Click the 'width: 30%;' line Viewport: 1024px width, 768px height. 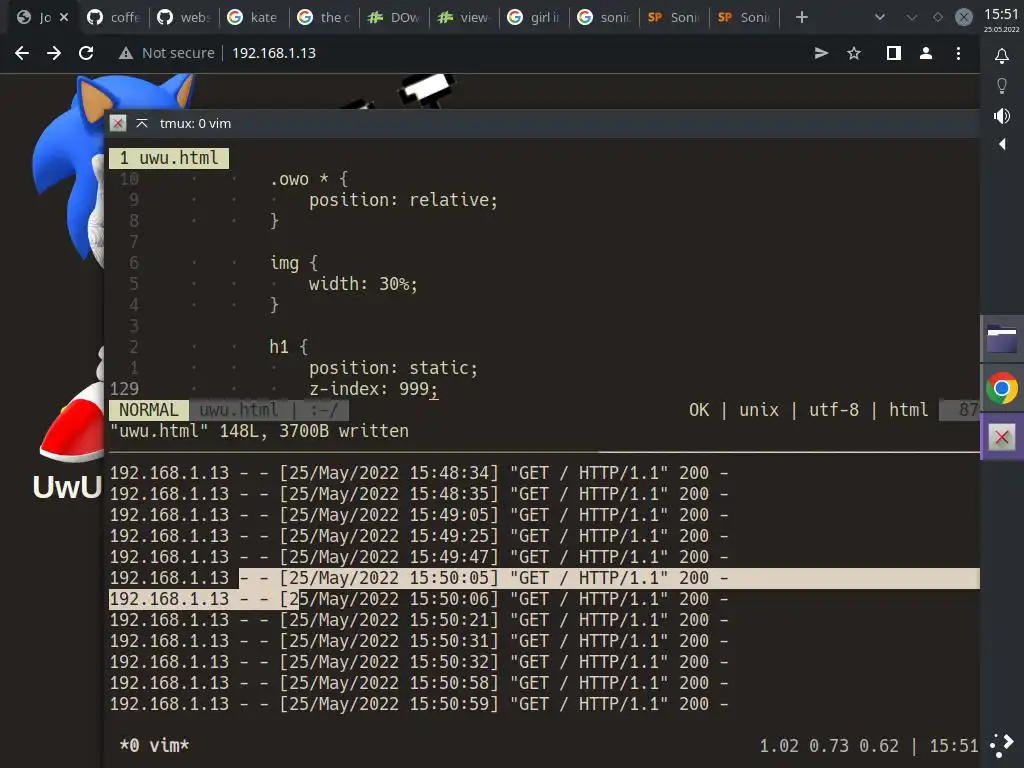click(x=363, y=284)
